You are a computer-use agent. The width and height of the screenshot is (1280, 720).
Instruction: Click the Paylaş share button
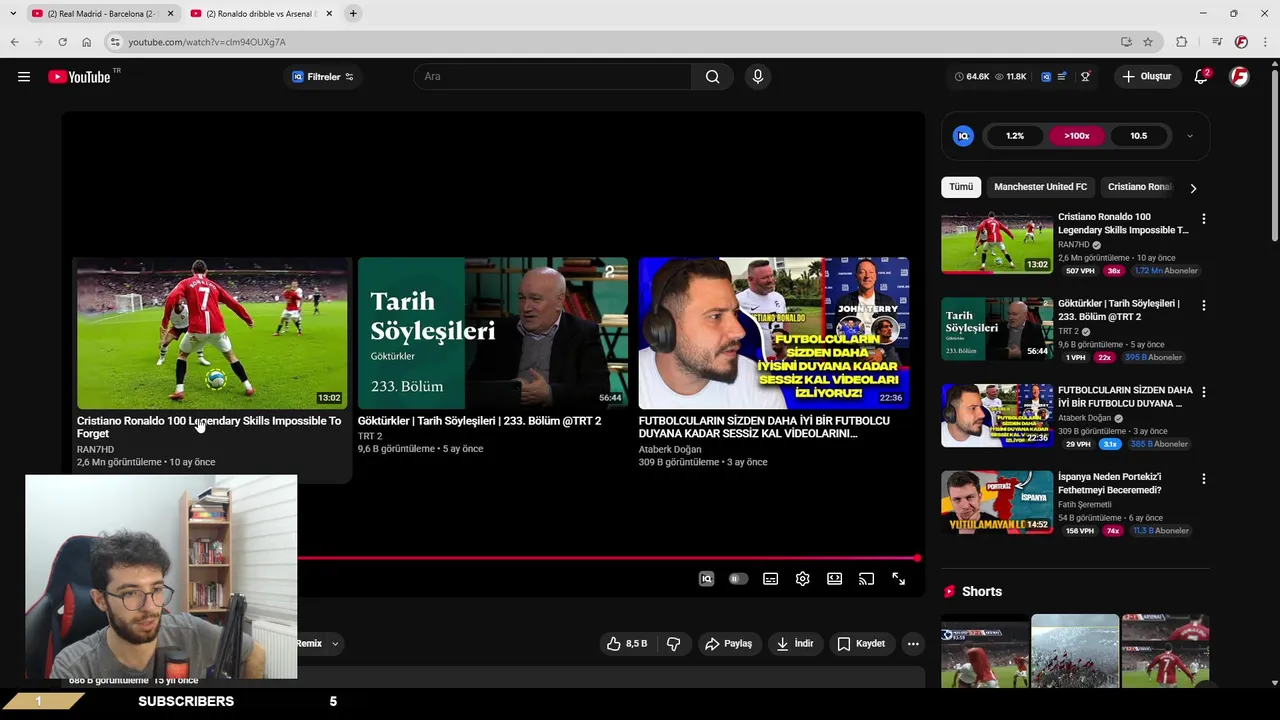pos(728,644)
